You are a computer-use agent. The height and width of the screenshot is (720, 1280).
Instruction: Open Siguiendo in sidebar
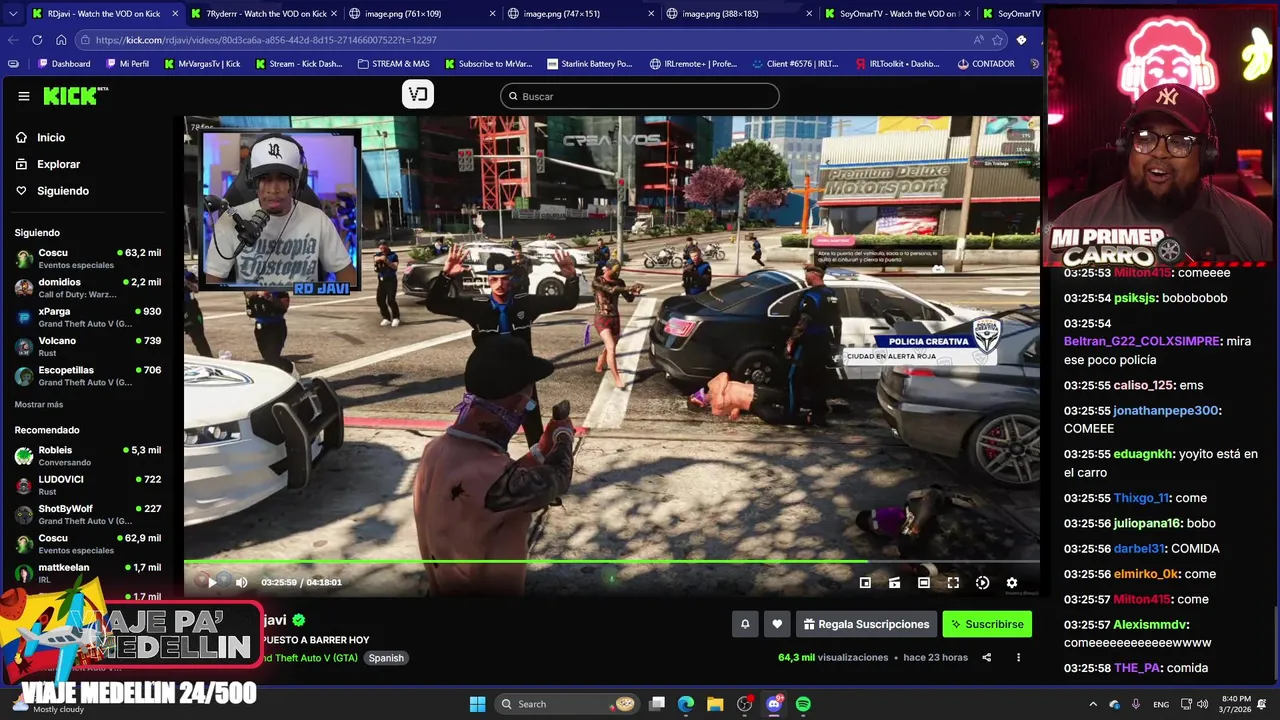coord(62,191)
